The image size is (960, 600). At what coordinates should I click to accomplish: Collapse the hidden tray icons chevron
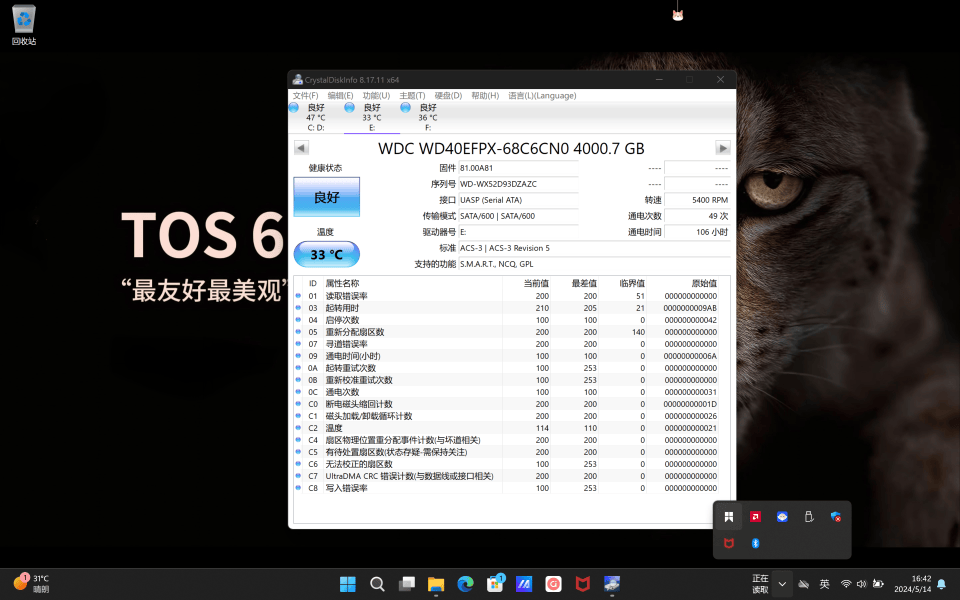point(782,584)
